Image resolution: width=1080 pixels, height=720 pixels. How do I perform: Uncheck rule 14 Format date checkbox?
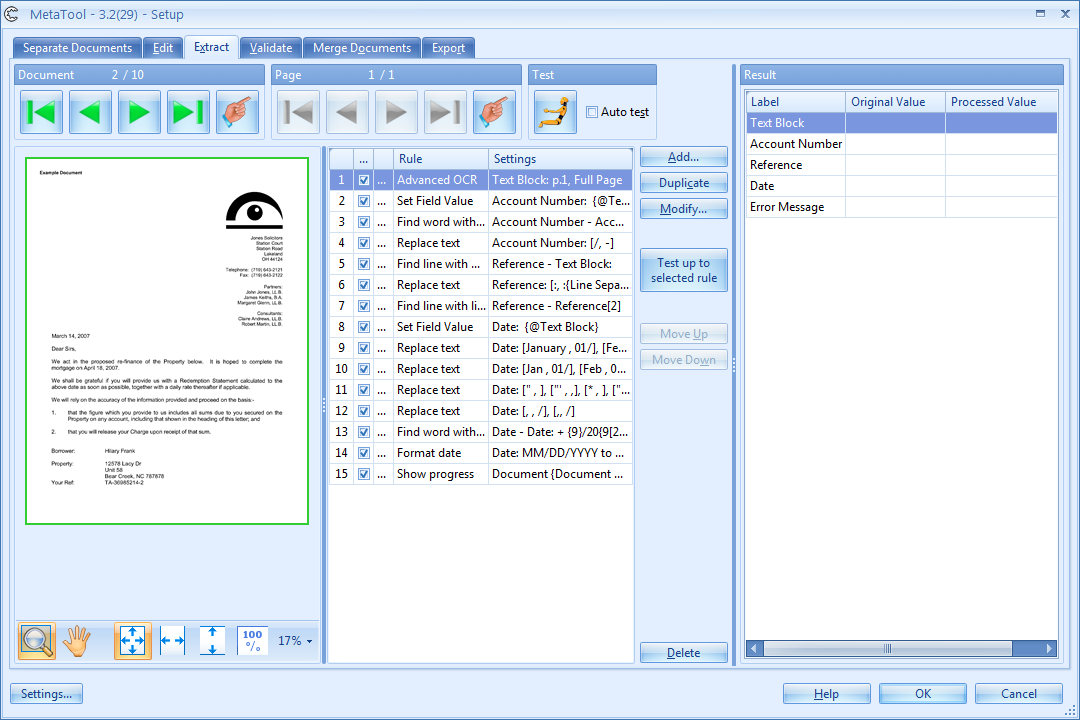[364, 453]
